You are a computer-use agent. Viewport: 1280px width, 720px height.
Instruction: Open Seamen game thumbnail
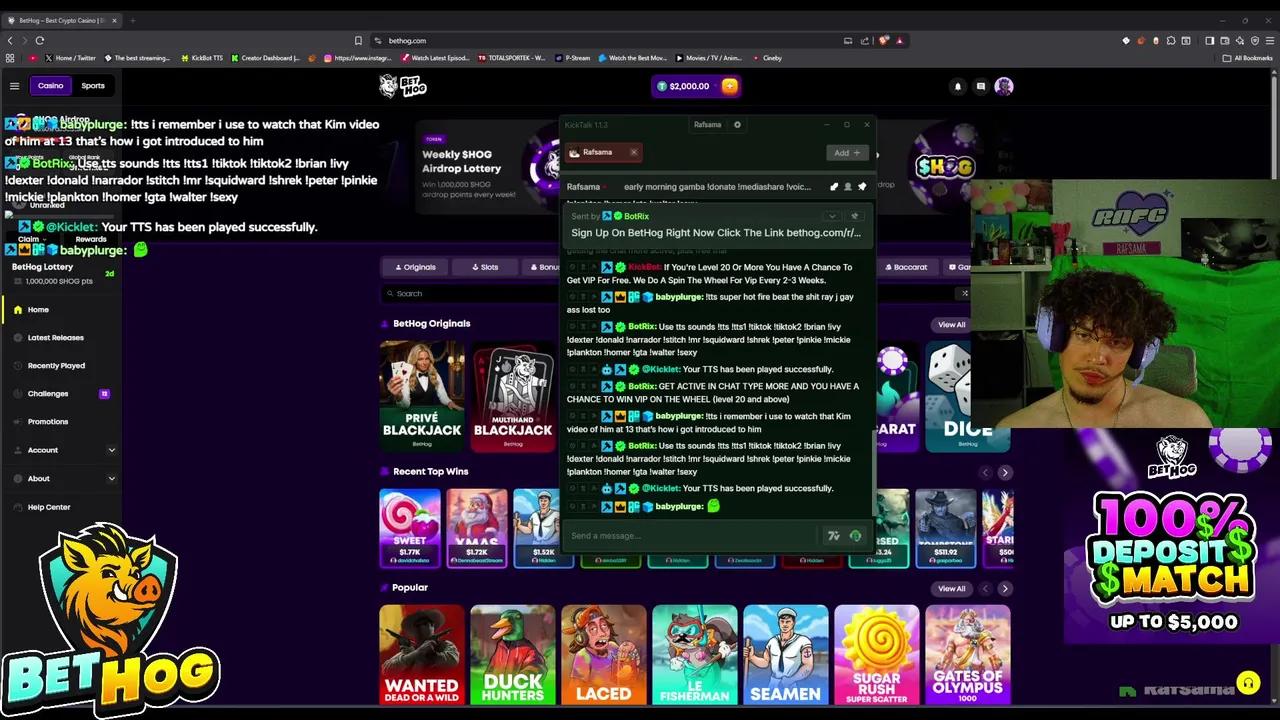click(x=786, y=655)
